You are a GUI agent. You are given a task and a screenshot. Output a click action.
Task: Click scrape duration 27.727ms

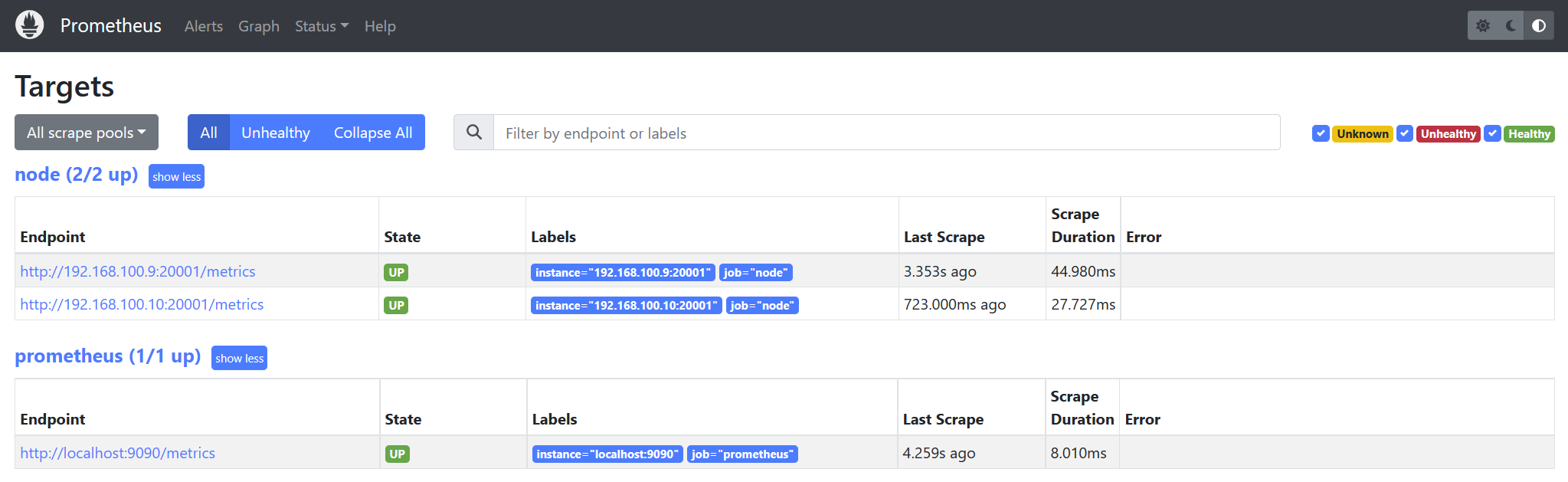click(1083, 304)
